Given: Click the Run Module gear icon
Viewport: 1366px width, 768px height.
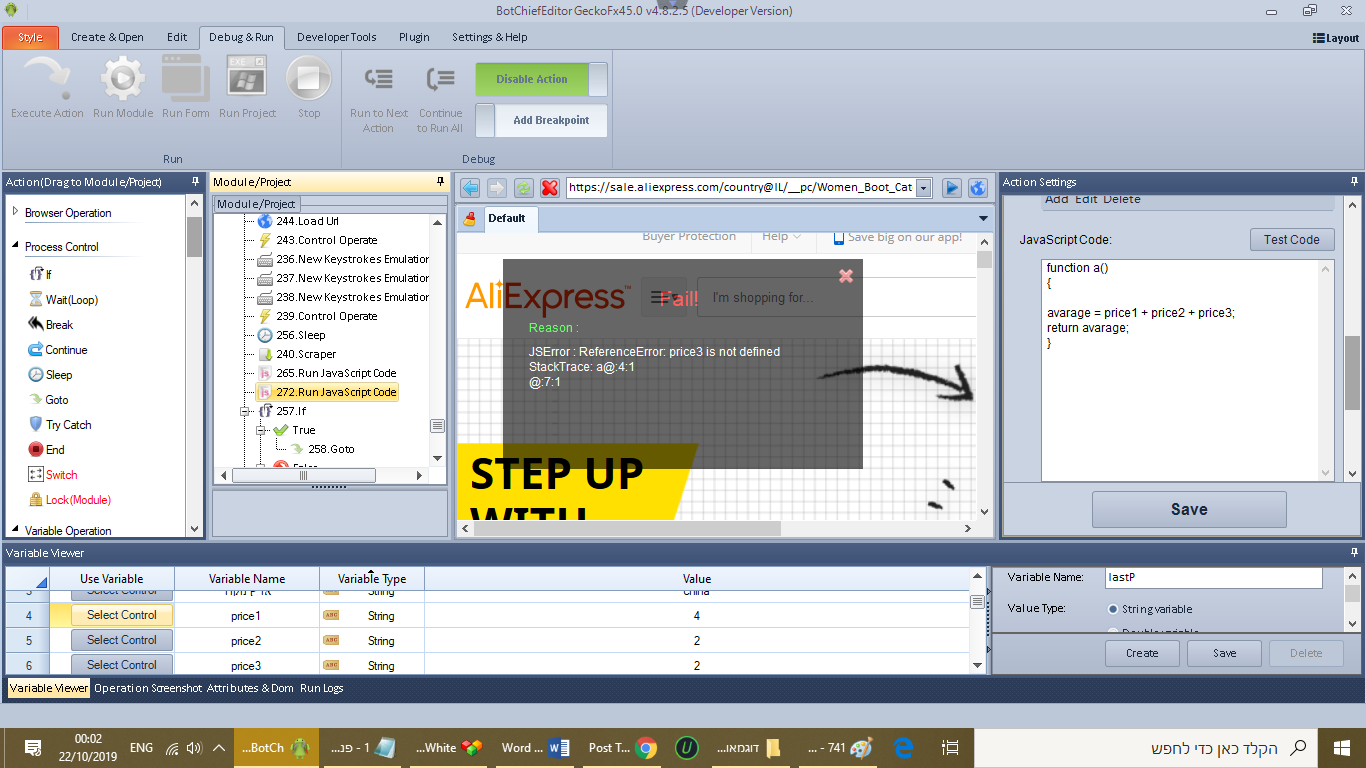Looking at the screenshot, I should point(123,78).
